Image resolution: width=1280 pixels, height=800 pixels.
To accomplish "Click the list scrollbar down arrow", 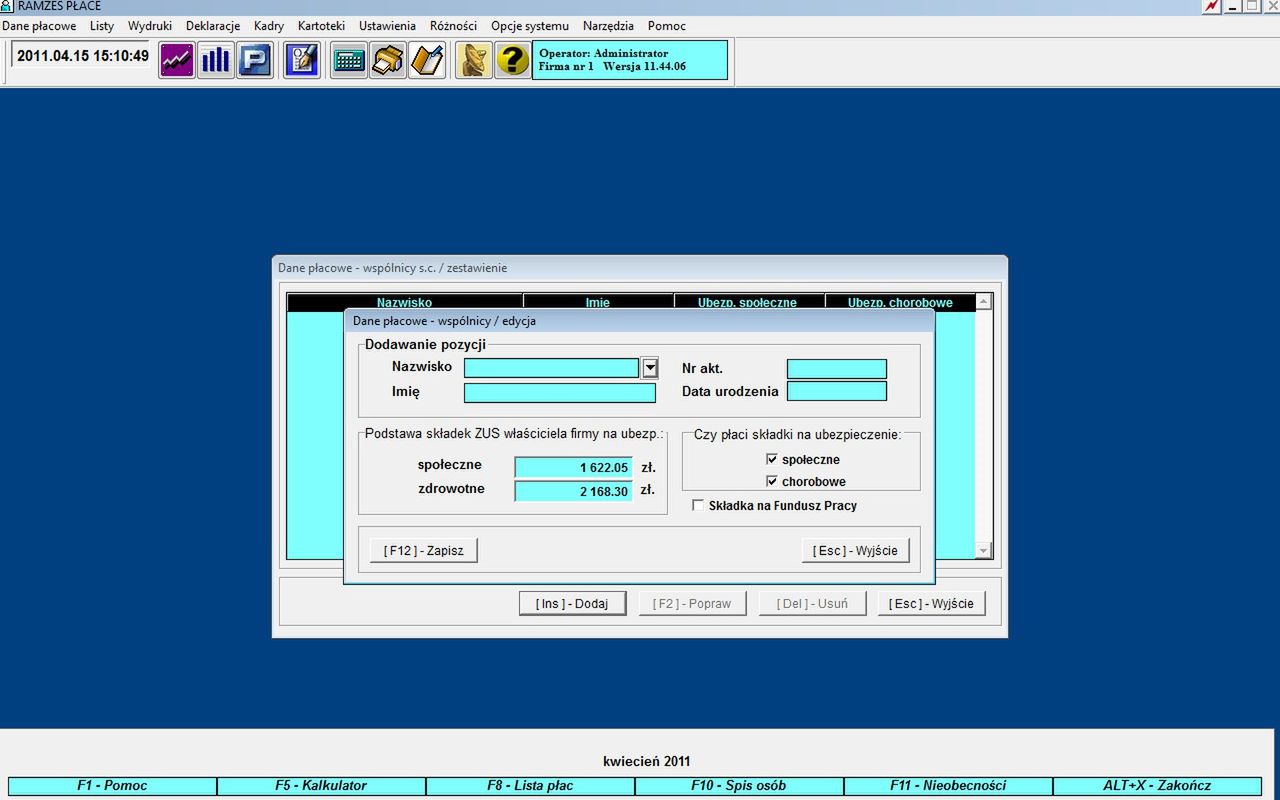I will pos(983,550).
